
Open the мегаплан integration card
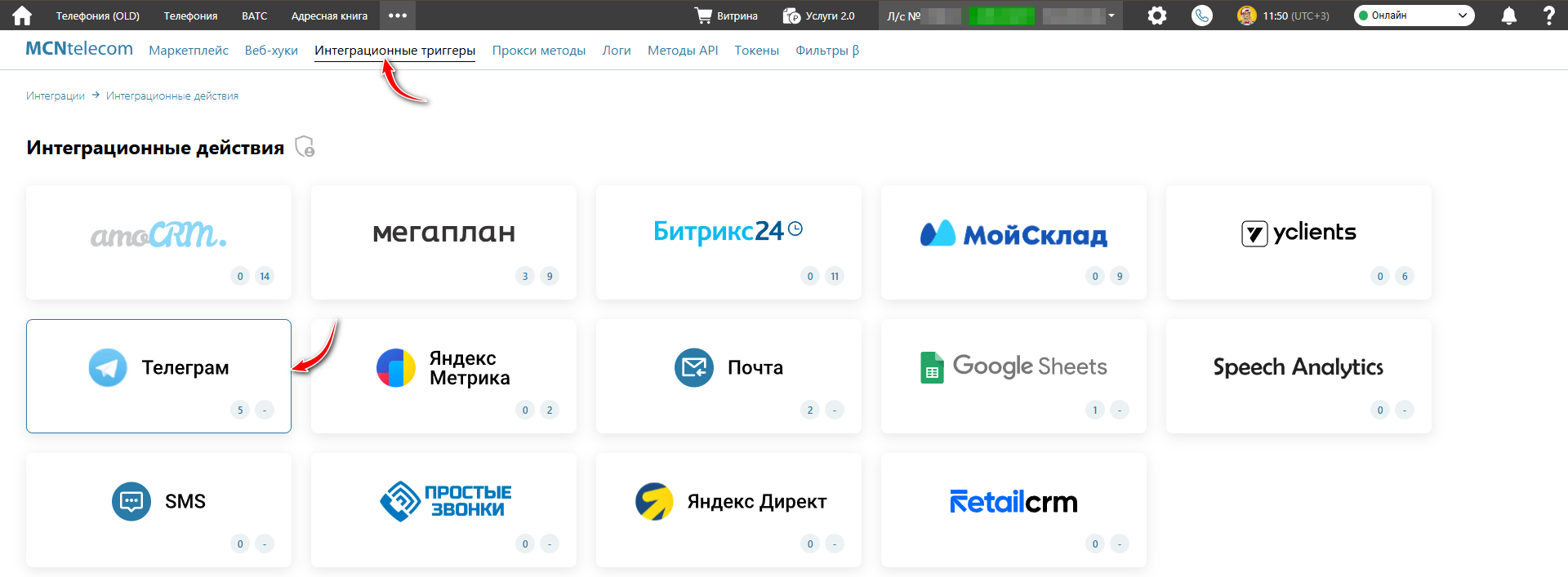coord(443,242)
